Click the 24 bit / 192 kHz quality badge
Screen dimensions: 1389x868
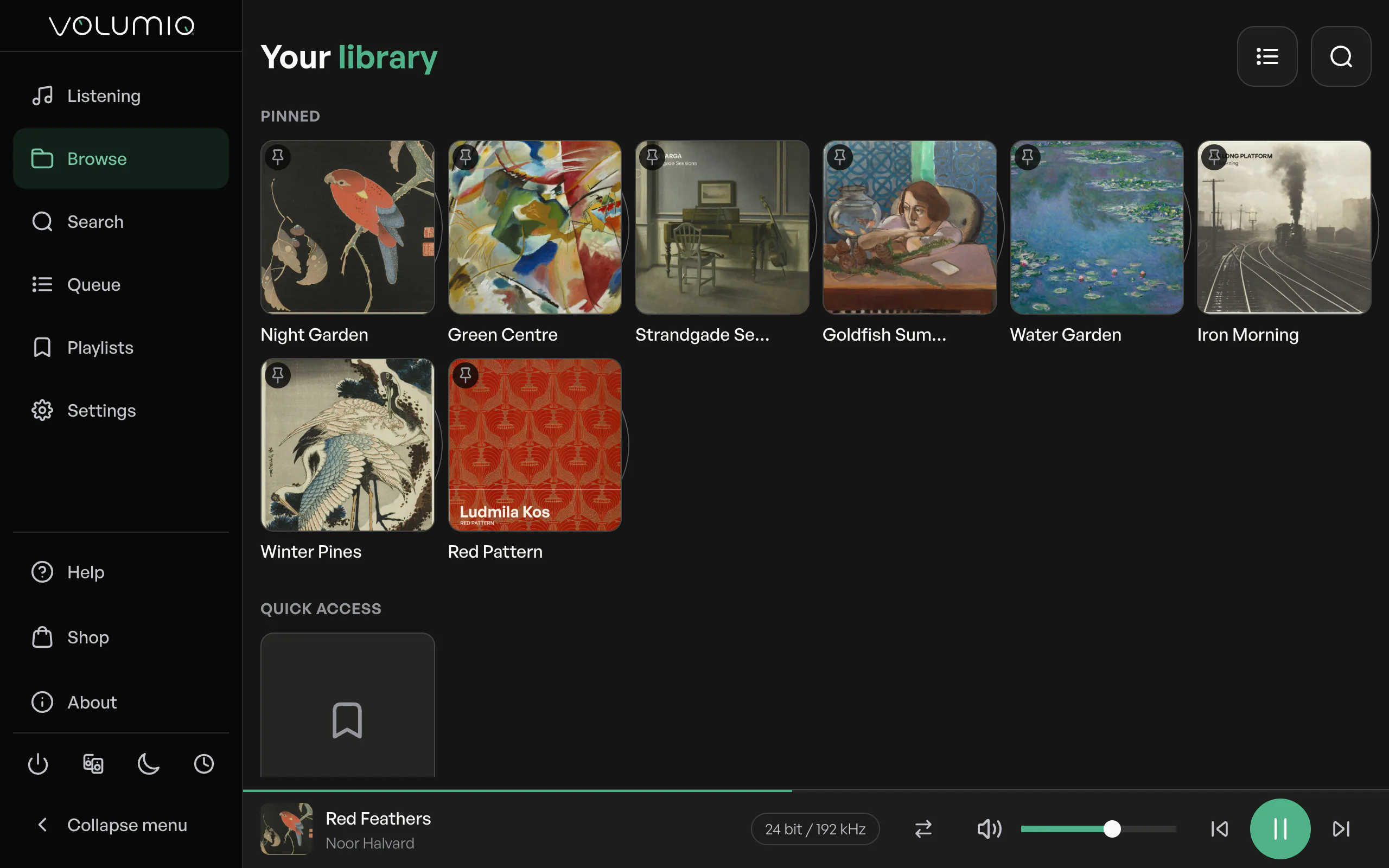point(814,828)
